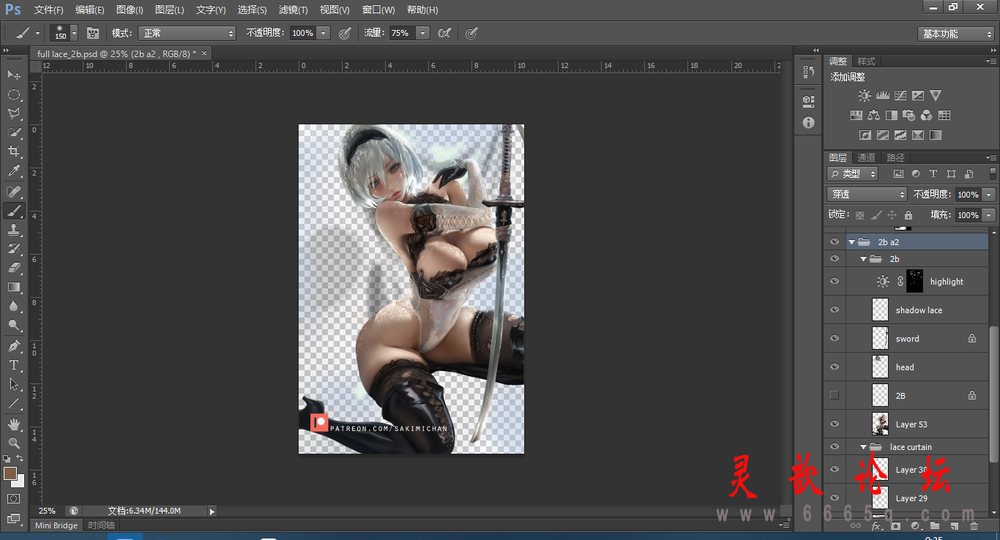Image resolution: width=1000 pixels, height=540 pixels.
Task: Click the zoom percentage field
Action: click(47, 511)
